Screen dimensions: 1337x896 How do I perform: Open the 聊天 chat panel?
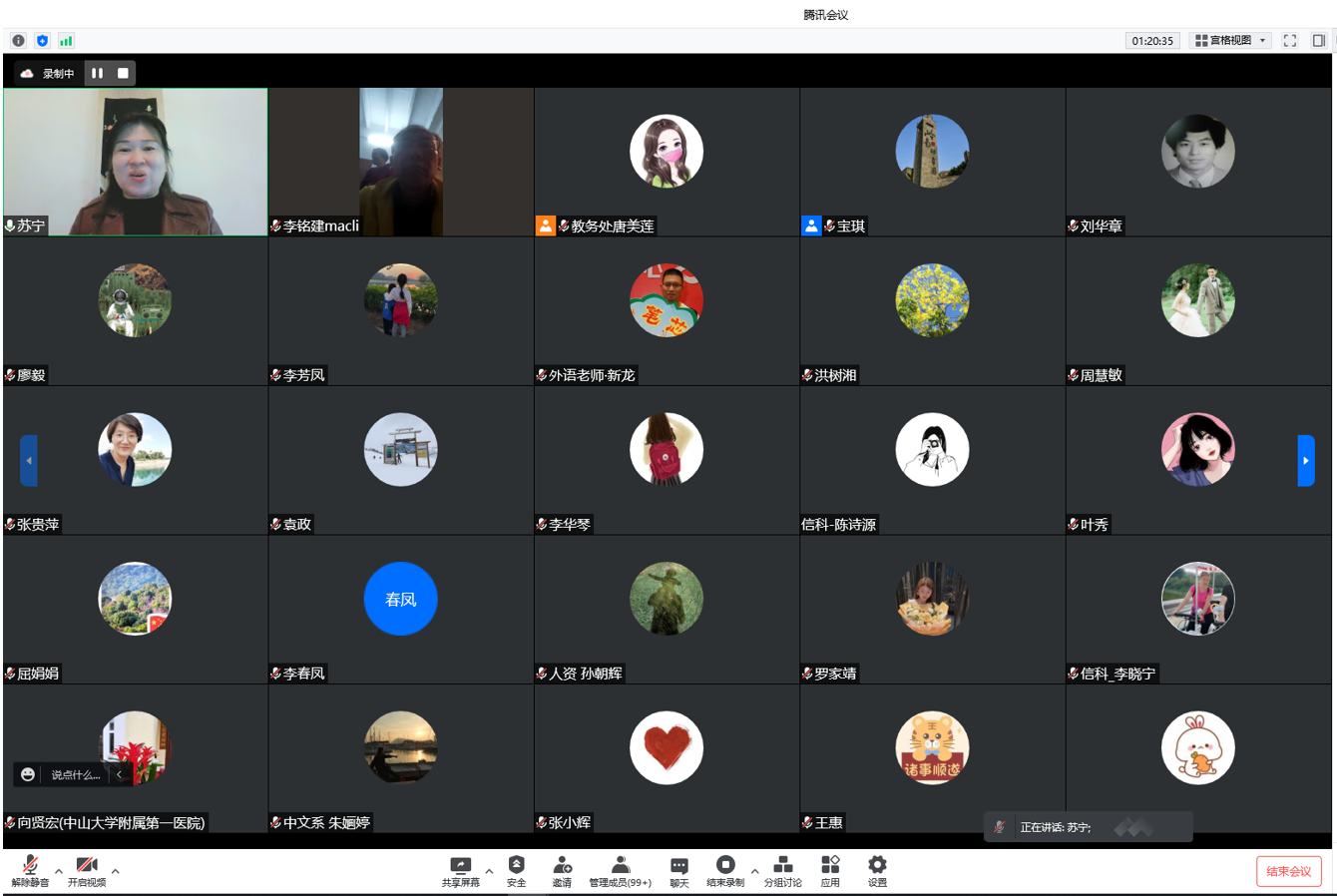point(678,870)
